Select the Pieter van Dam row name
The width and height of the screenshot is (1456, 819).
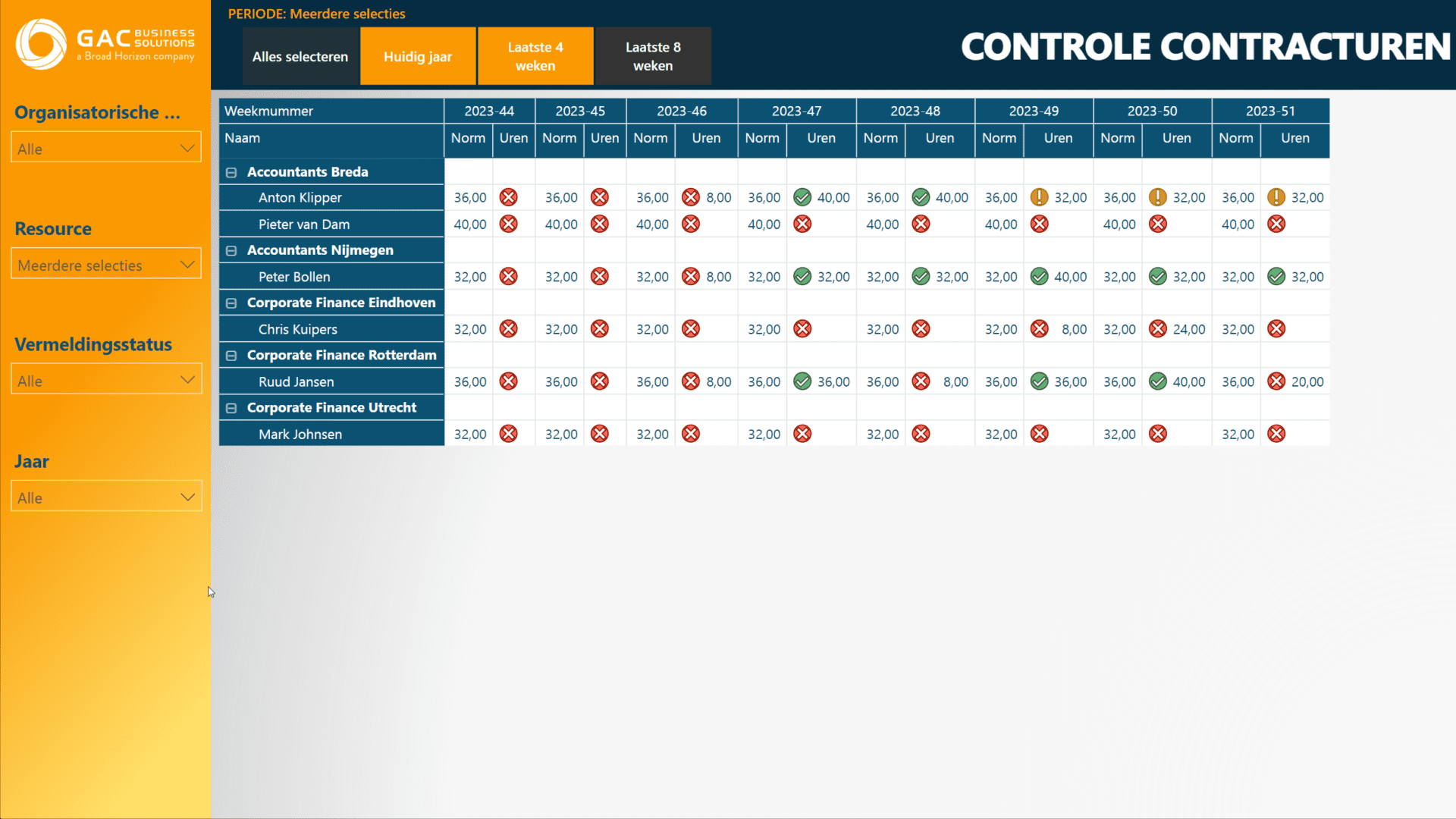click(x=304, y=224)
